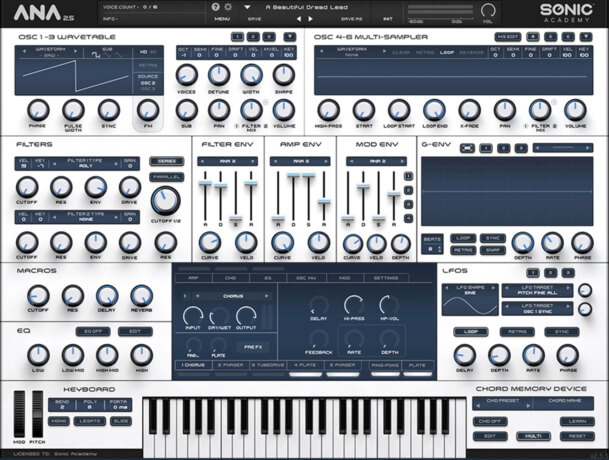The height and width of the screenshot is (460, 609).
Task: Click the Cutoff 1/2 large knob
Action: click(x=165, y=200)
